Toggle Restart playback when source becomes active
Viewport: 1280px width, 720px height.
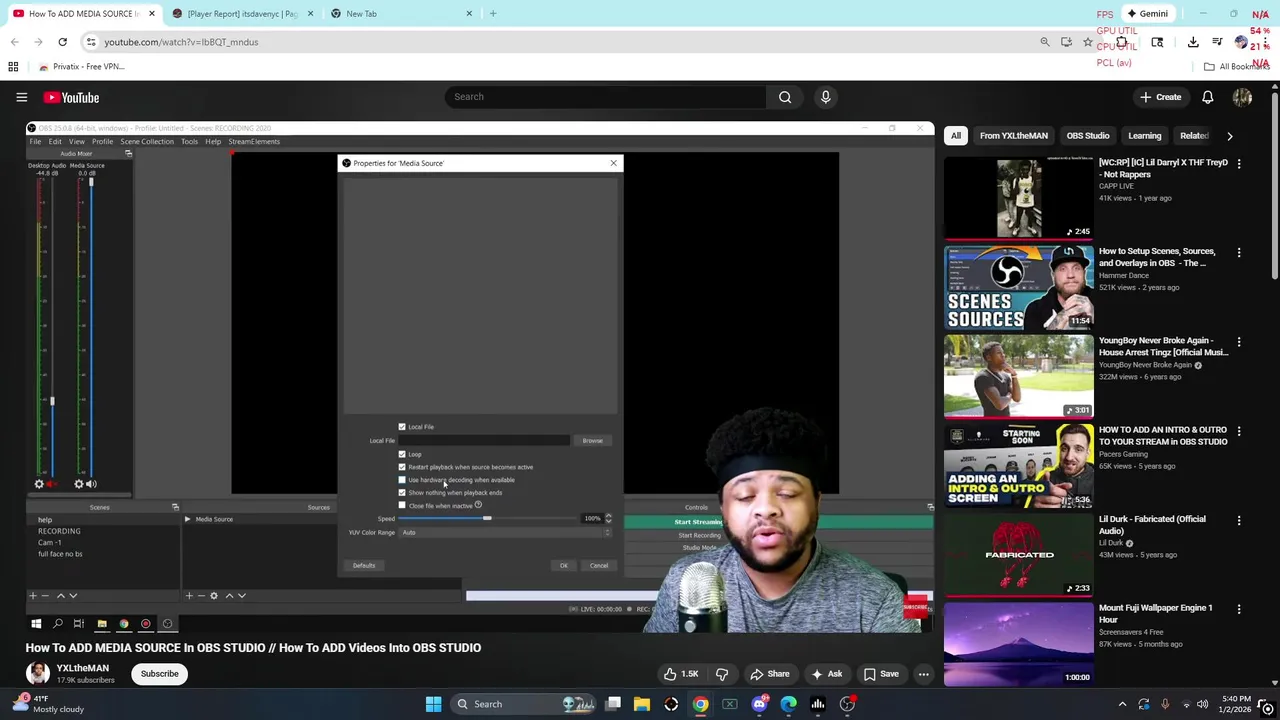pyautogui.click(x=402, y=467)
